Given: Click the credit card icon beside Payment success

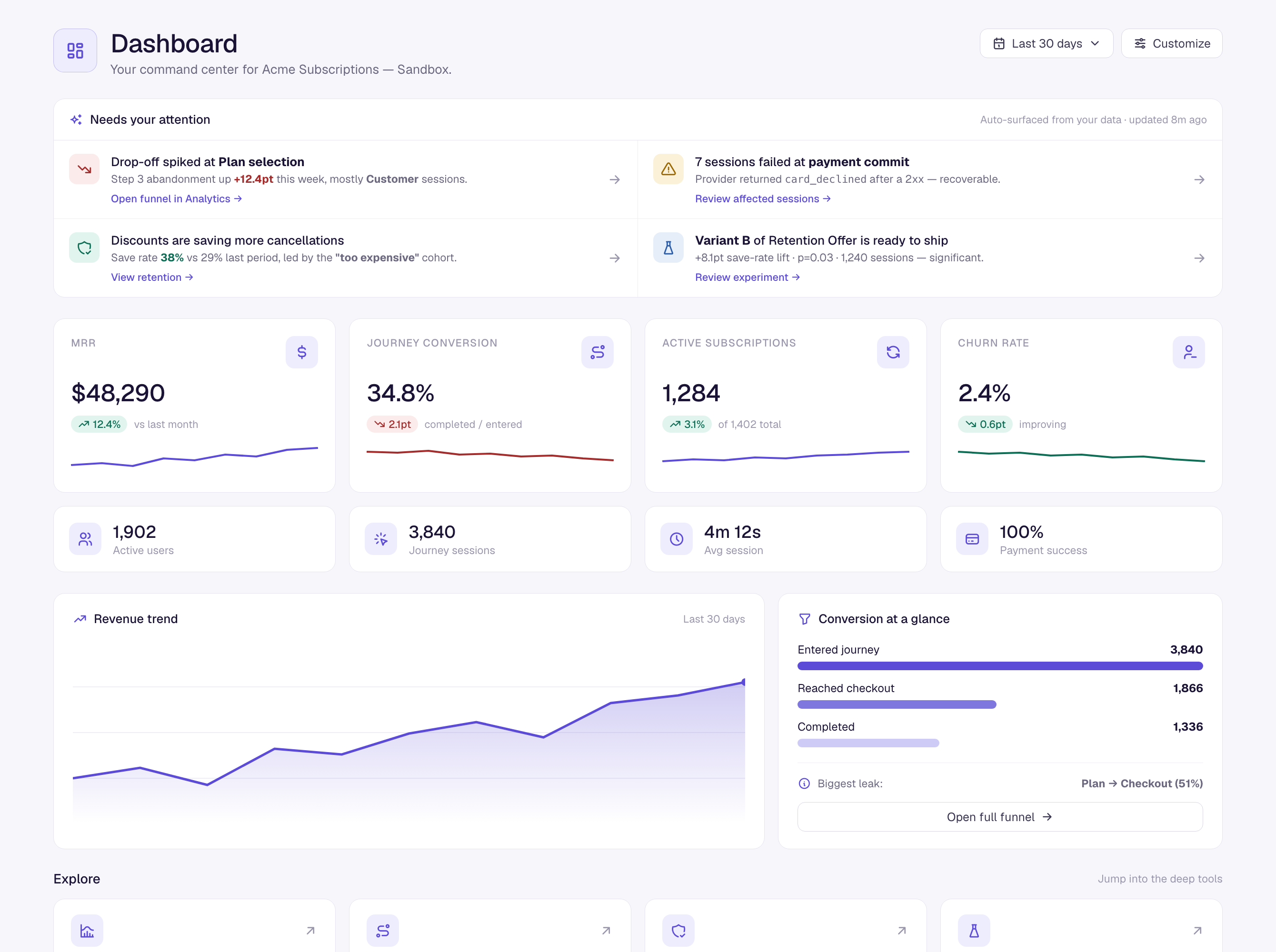Looking at the screenshot, I should (x=972, y=539).
